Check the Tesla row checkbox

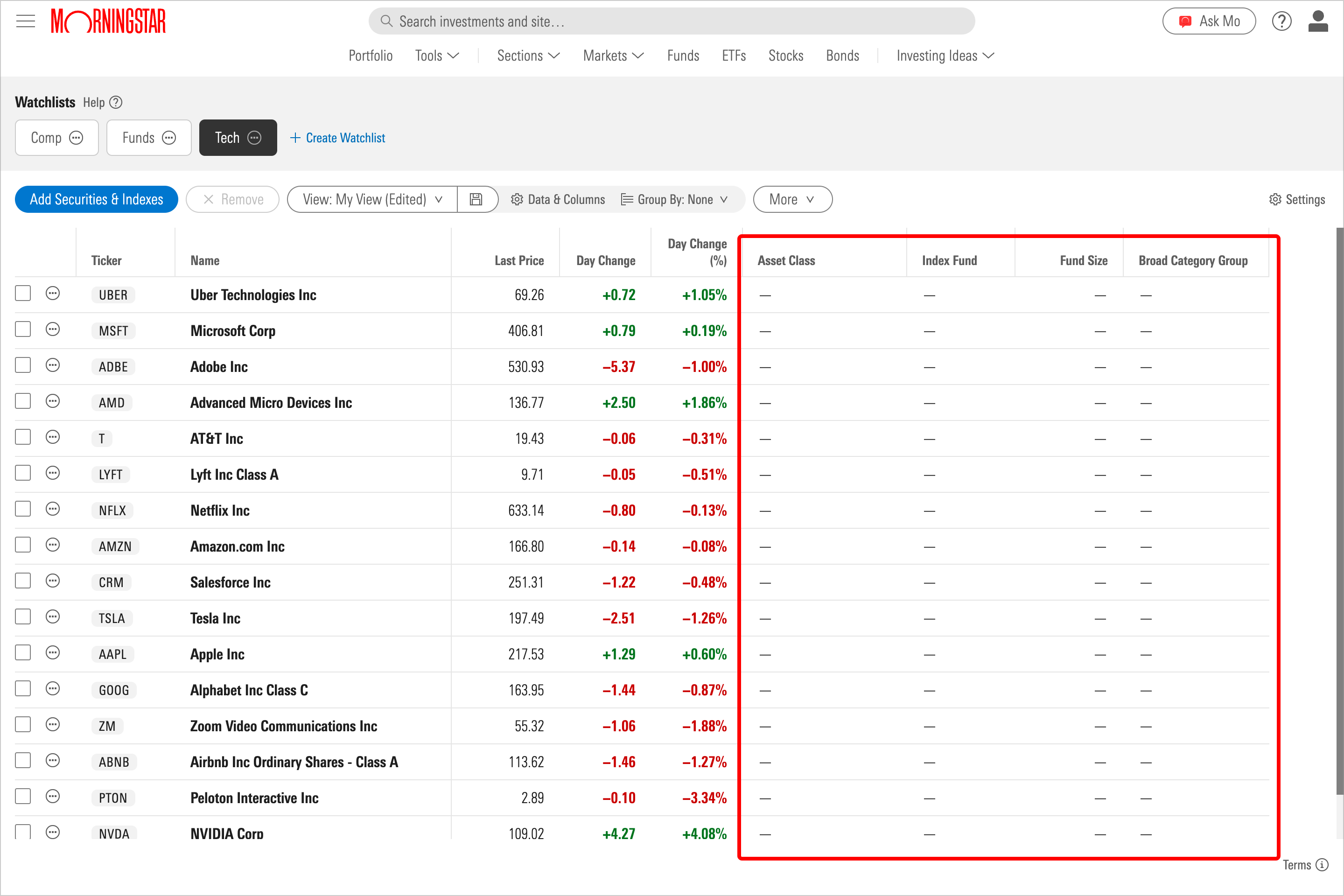[23, 617]
